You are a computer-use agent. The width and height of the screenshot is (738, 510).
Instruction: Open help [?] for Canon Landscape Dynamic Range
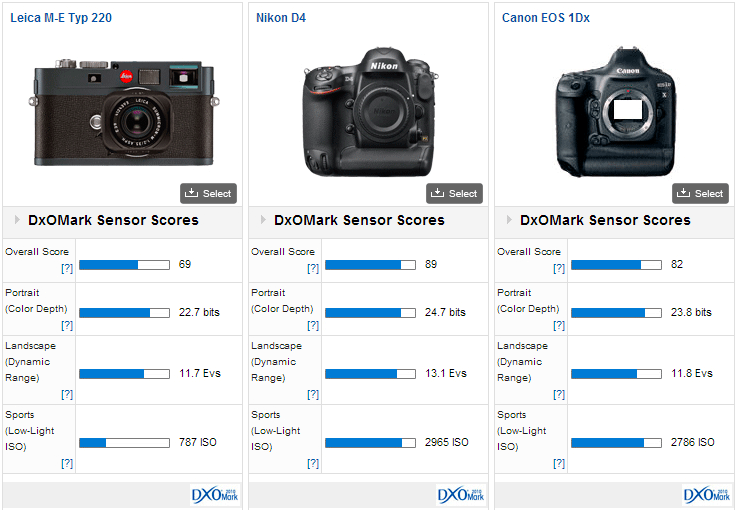558,395
